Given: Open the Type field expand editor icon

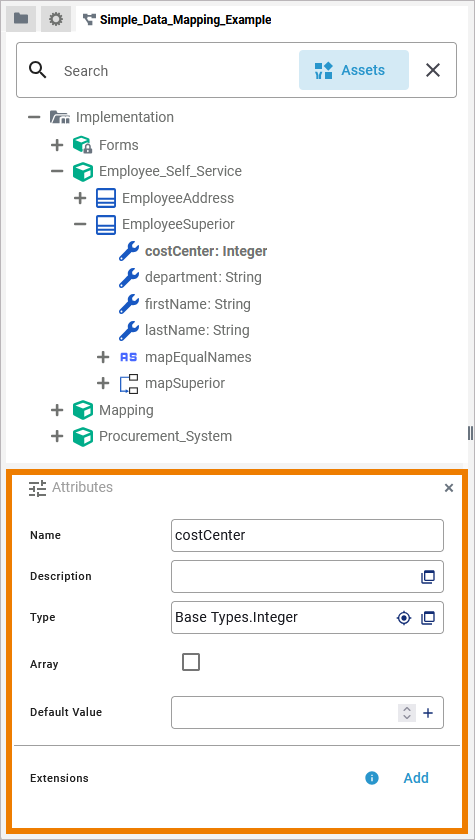Looking at the screenshot, I should click(x=427, y=618).
